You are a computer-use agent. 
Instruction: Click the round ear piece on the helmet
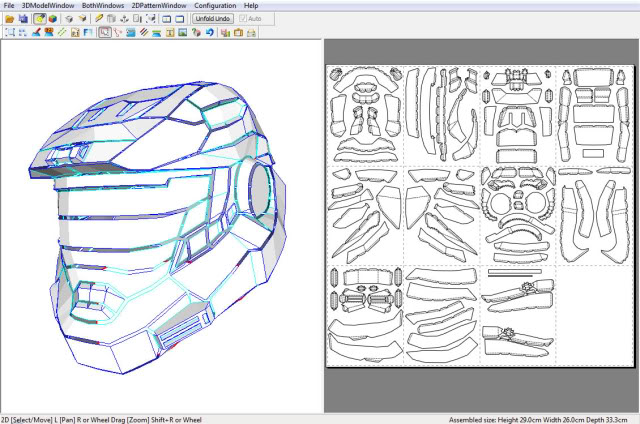[259, 191]
